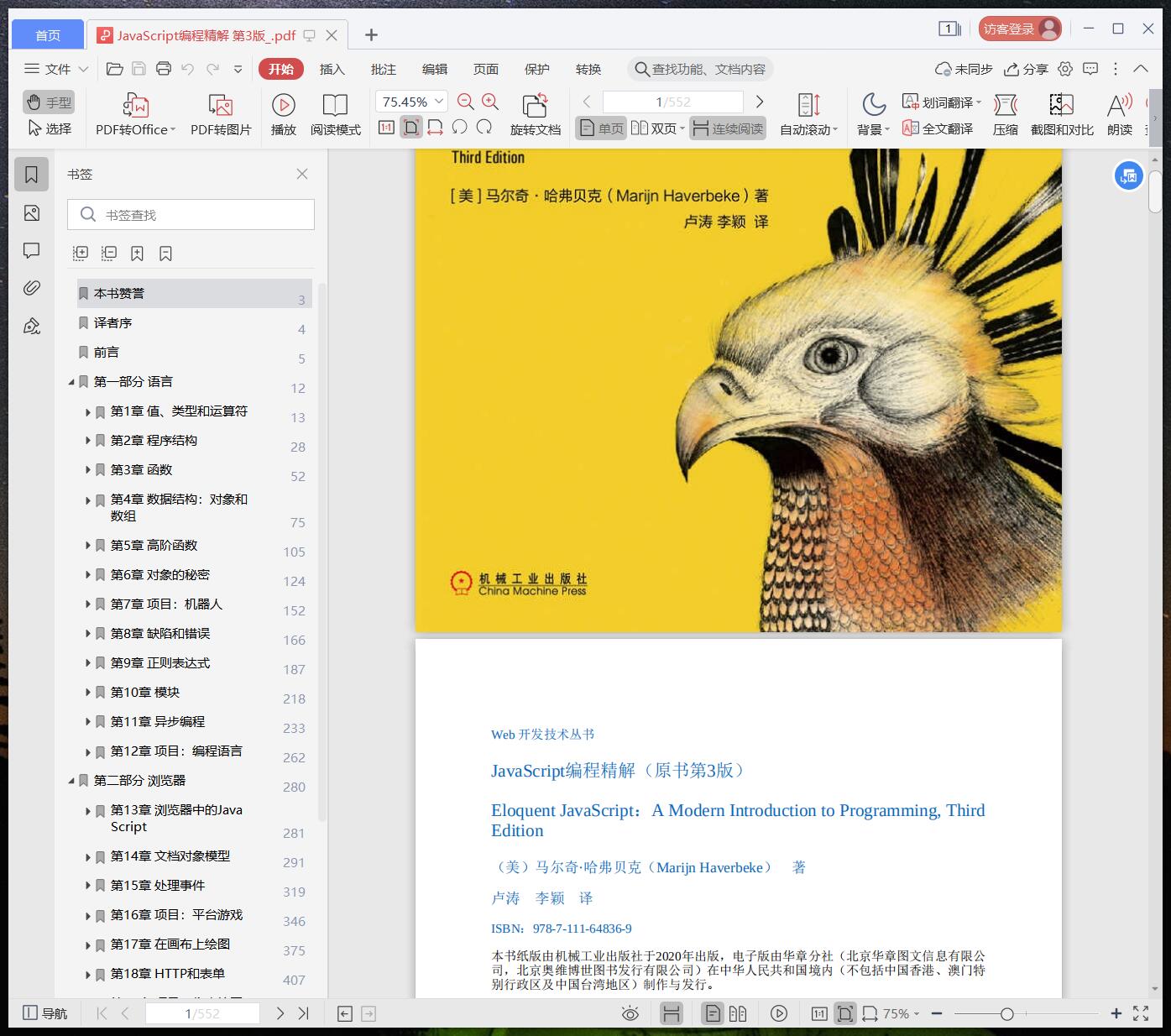Toggle double-page view in status bar
1171x1036 pixels.
(738, 1013)
